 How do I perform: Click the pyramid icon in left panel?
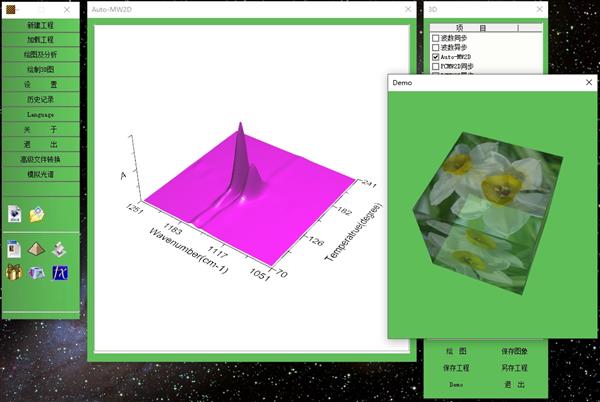point(37,249)
